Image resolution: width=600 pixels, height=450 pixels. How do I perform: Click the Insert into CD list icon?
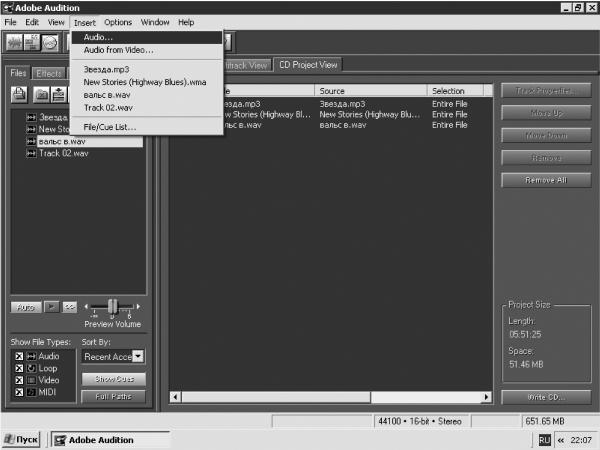pos(59,95)
